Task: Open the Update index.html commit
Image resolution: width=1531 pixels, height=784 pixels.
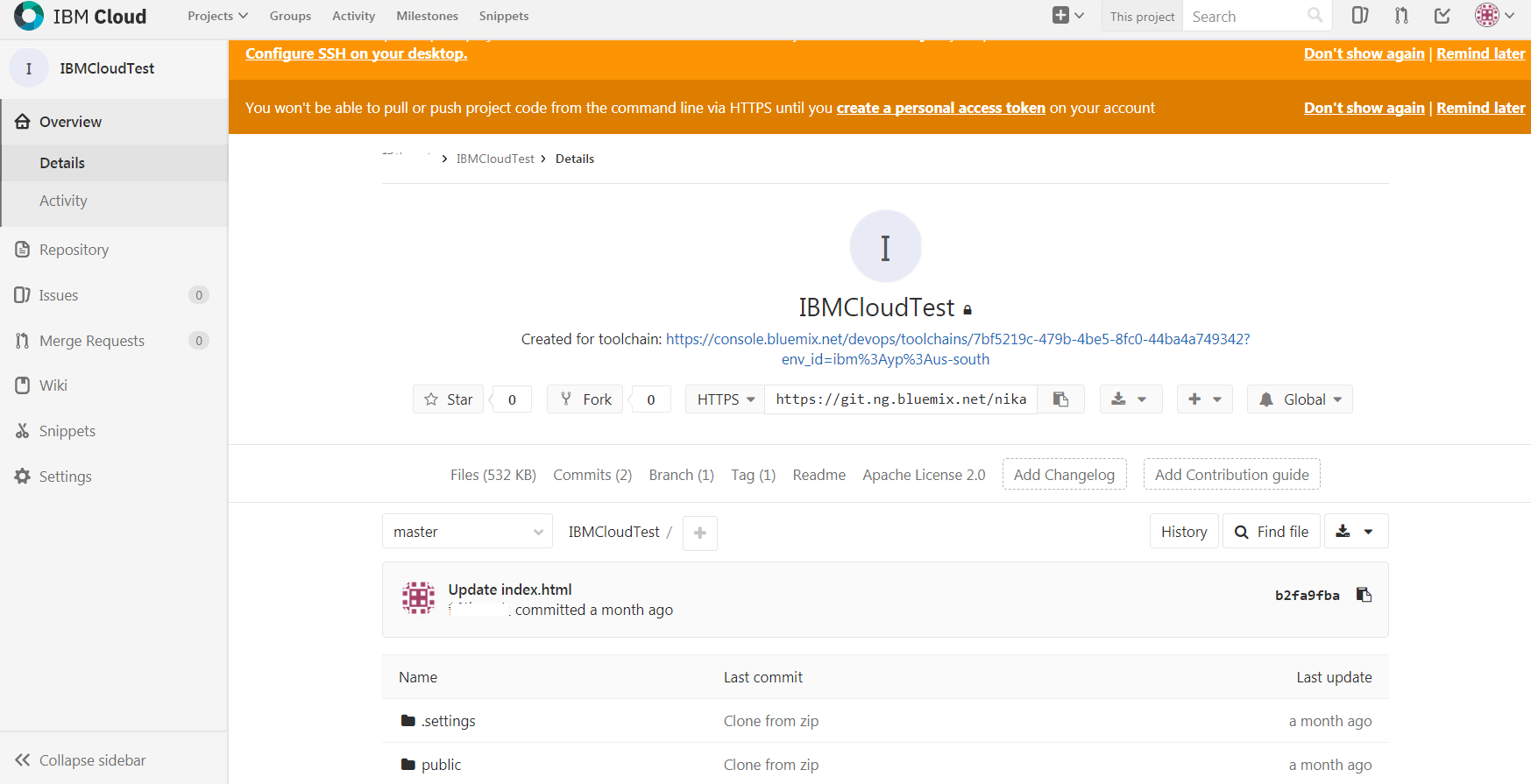Action: point(510,590)
